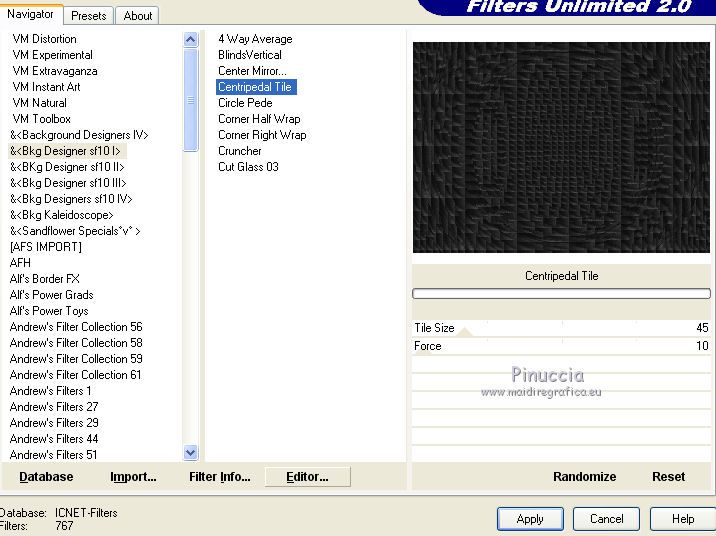716x536 pixels.
Task: Select &<Bkg Designer sf10 III> category
Action: (x=68, y=183)
